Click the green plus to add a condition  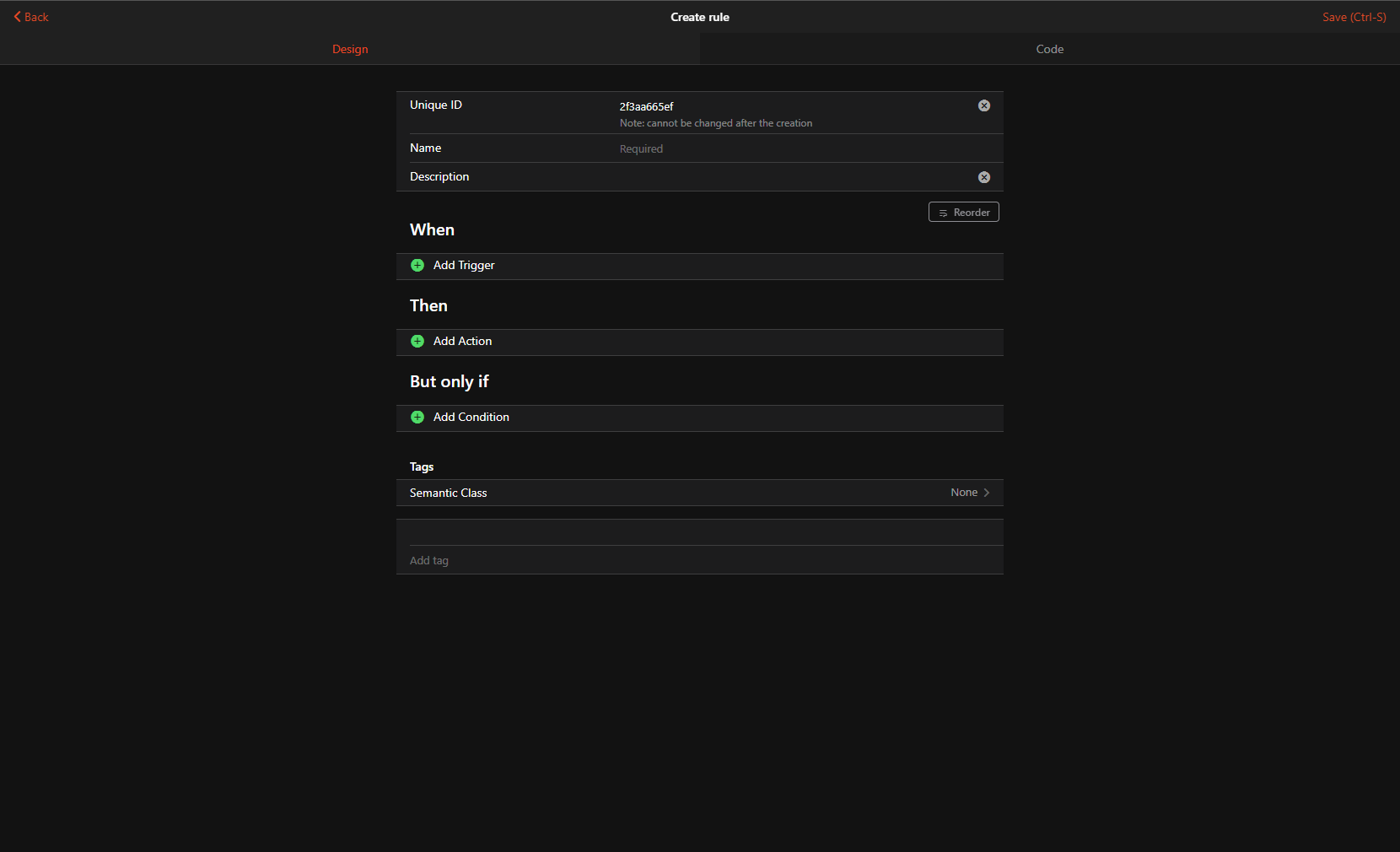click(x=417, y=417)
